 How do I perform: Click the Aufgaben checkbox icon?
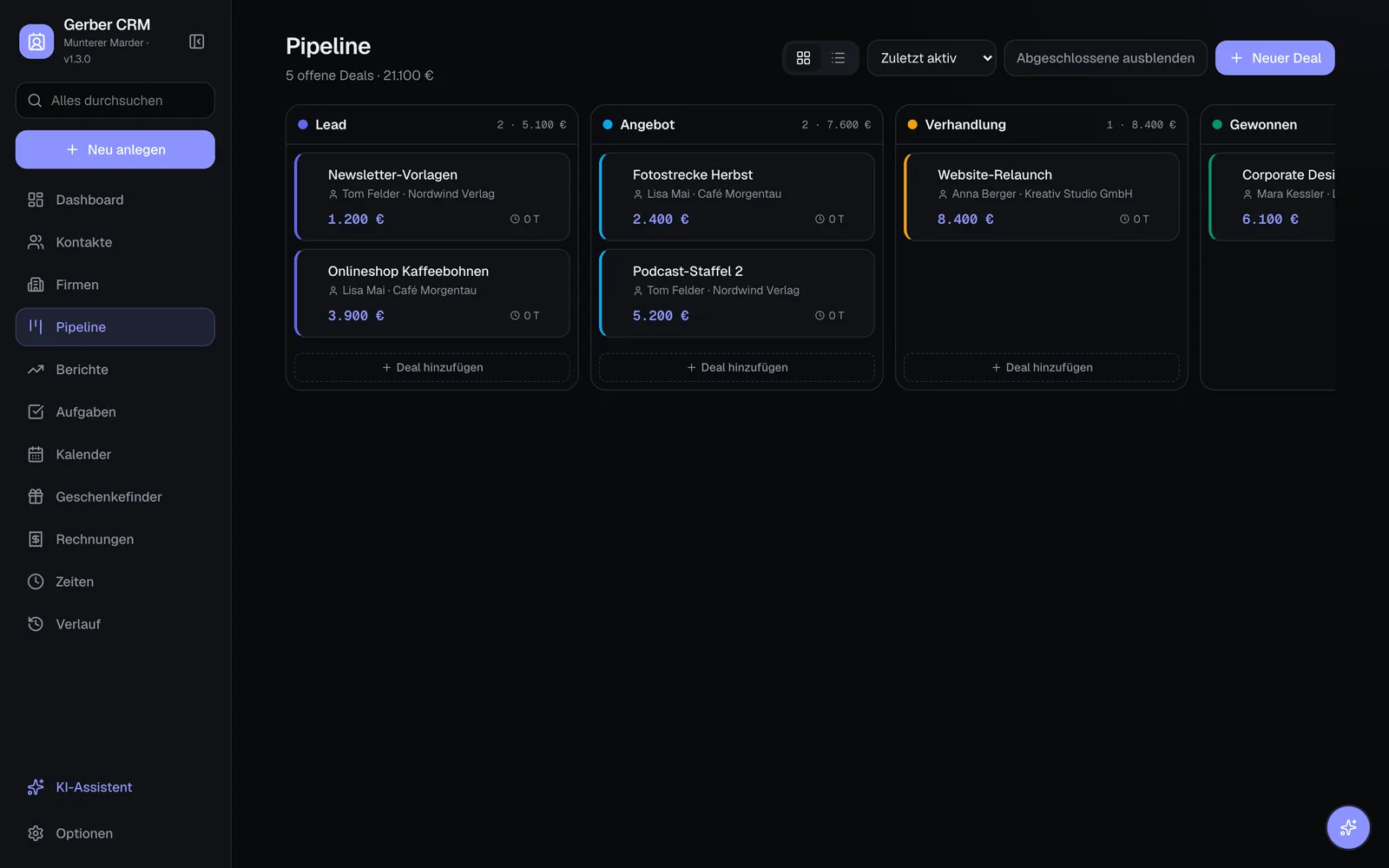tap(36, 412)
